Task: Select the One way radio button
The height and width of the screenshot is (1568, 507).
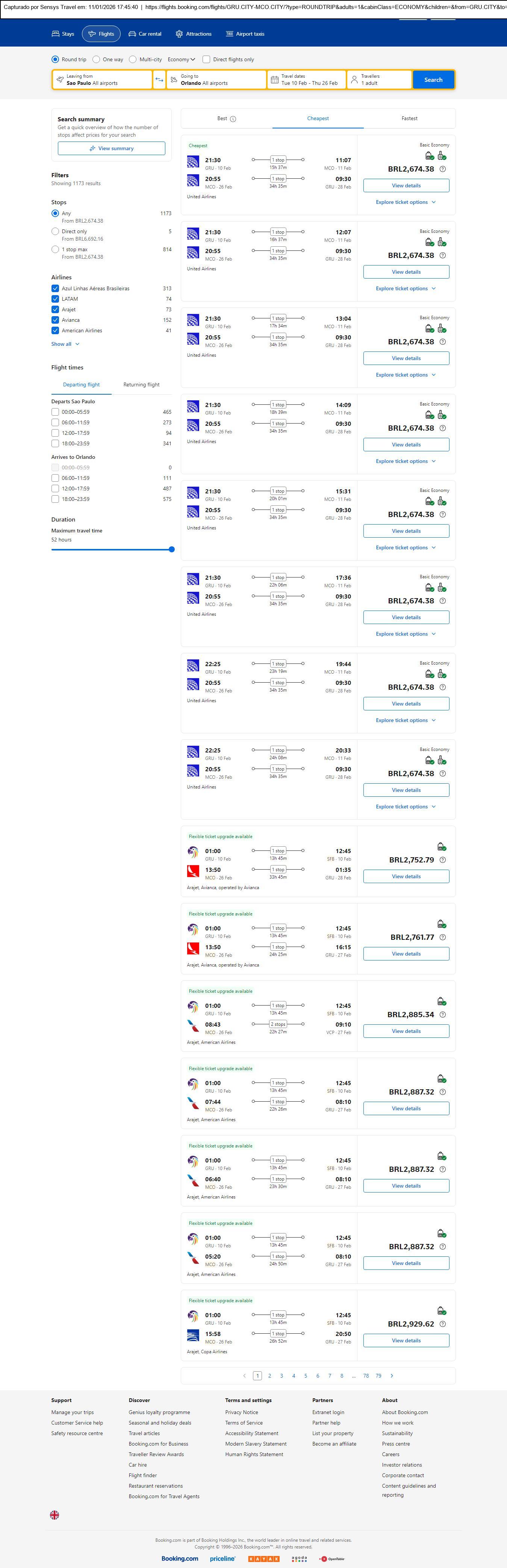Action: pos(96,60)
